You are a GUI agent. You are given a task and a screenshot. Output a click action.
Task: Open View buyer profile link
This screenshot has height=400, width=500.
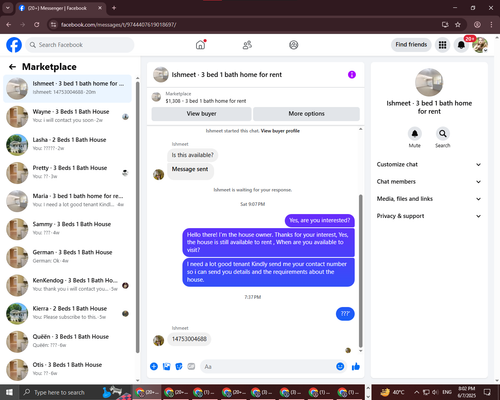[280, 131]
